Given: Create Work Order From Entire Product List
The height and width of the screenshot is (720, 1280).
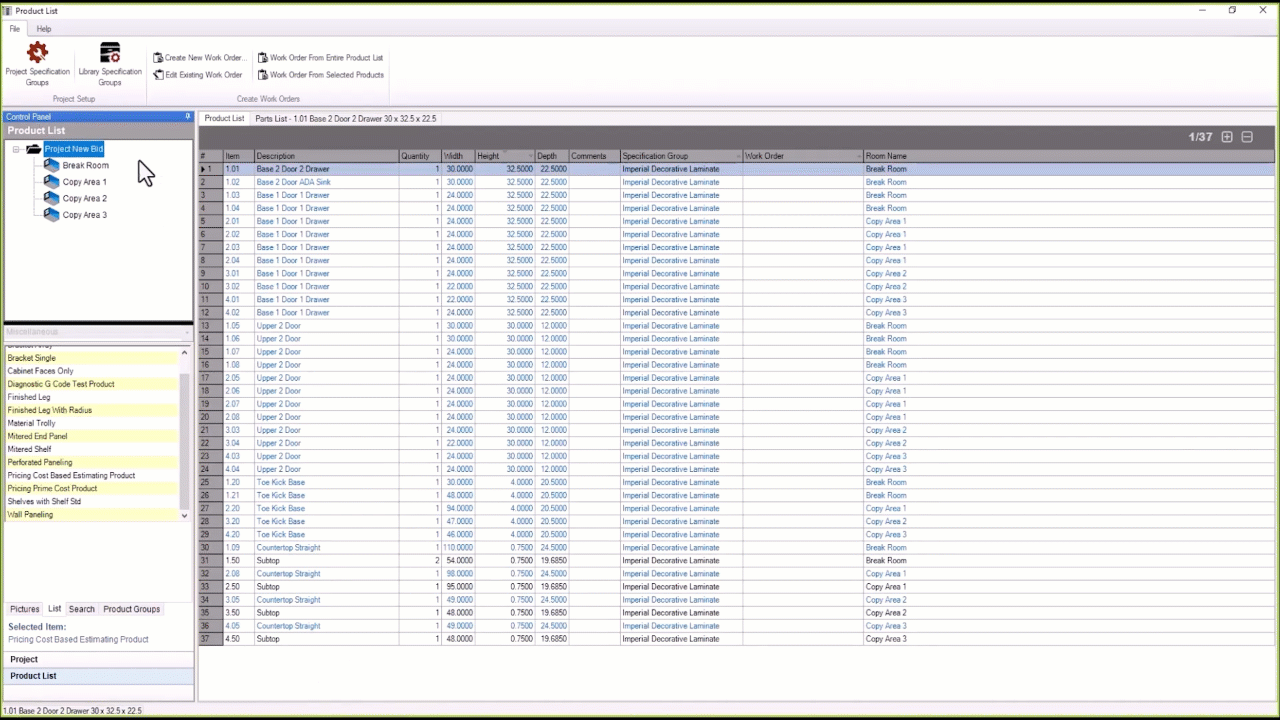Looking at the screenshot, I should coord(320,58).
